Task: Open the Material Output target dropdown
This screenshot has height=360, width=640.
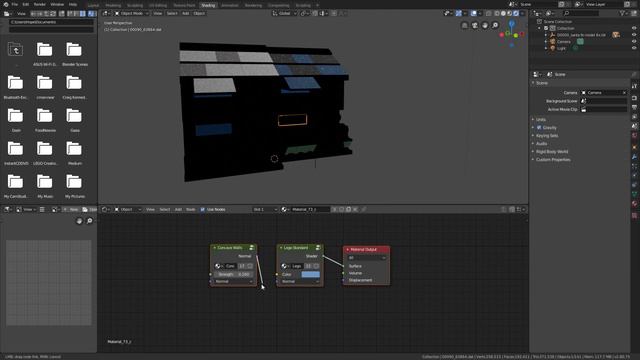Action: (367, 258)
